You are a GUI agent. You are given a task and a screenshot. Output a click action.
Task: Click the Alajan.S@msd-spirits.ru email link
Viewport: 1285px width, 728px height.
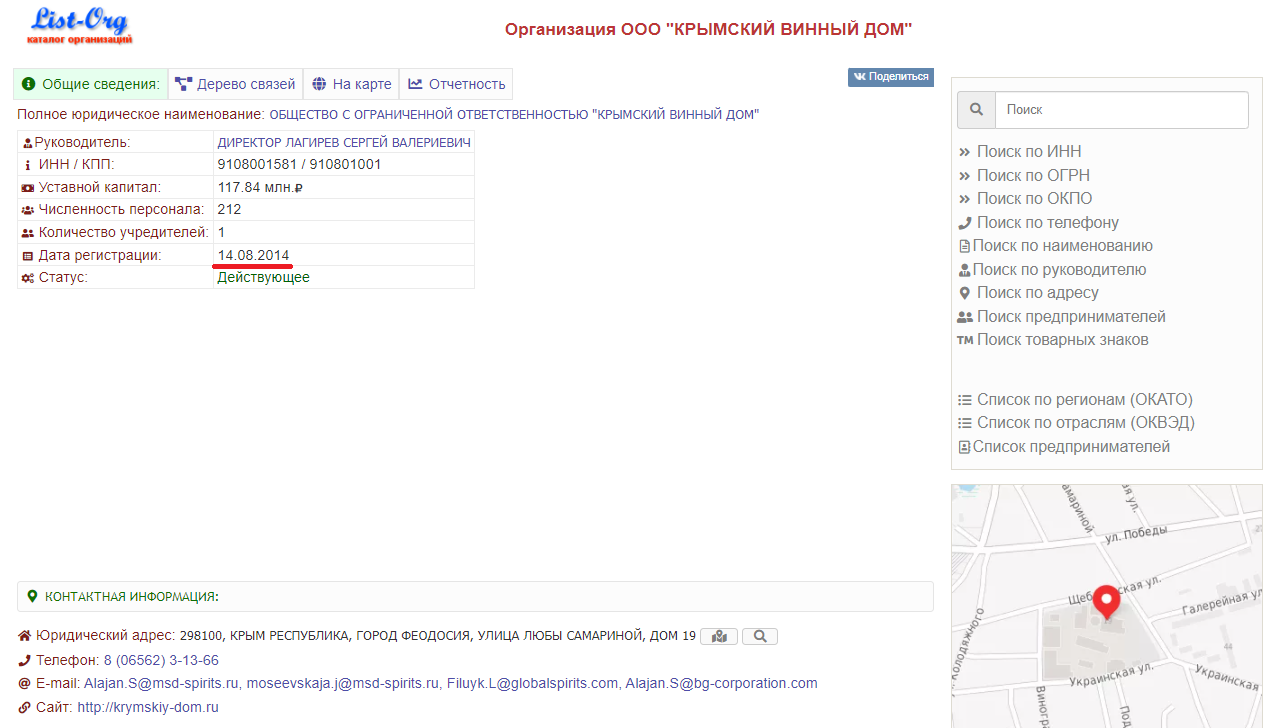tap(161, 684)
